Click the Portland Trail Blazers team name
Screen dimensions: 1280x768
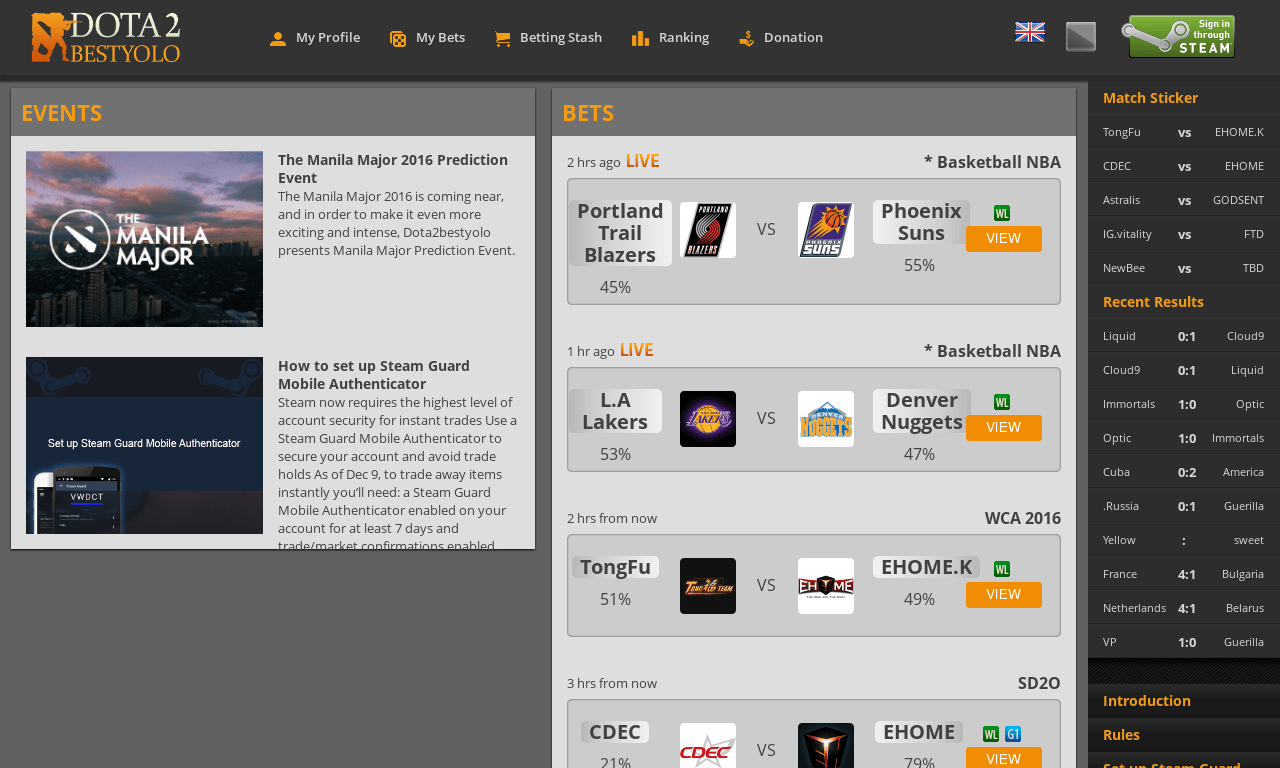coord(620,233)
